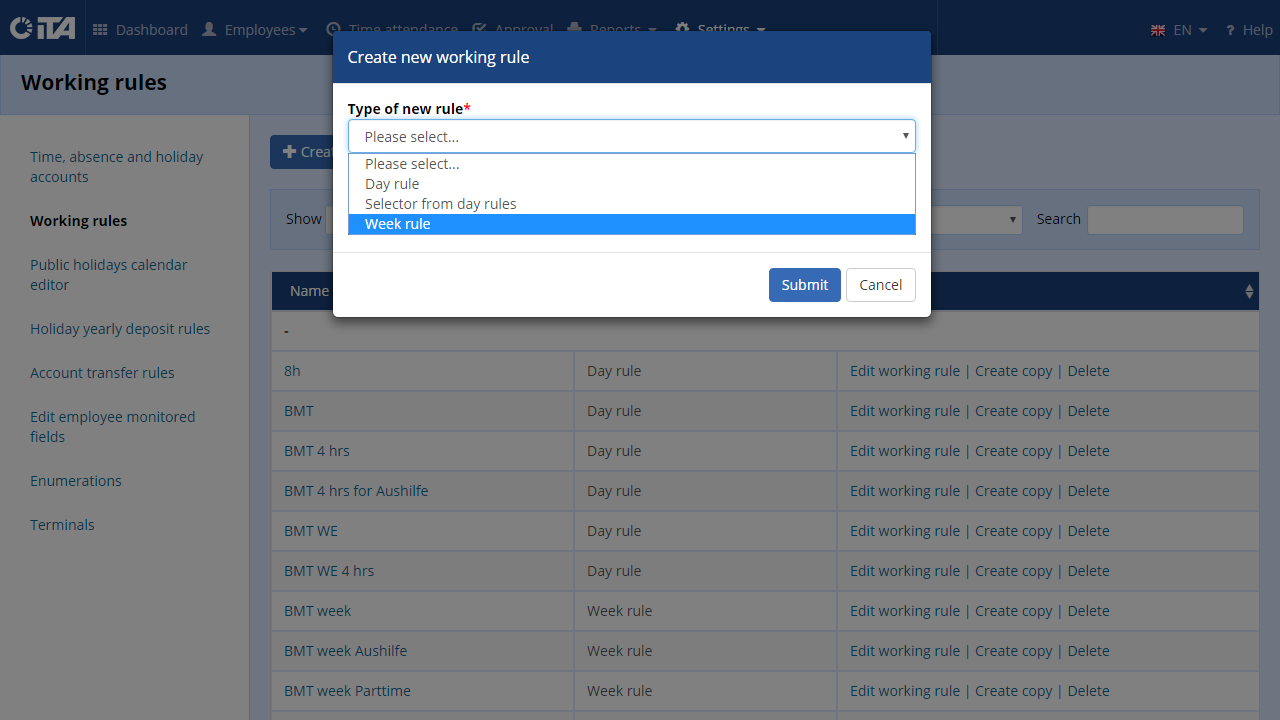Screen dimensions: 1280x720
Task: Create copy of BMT week rule
Action: coord(1014,611)
